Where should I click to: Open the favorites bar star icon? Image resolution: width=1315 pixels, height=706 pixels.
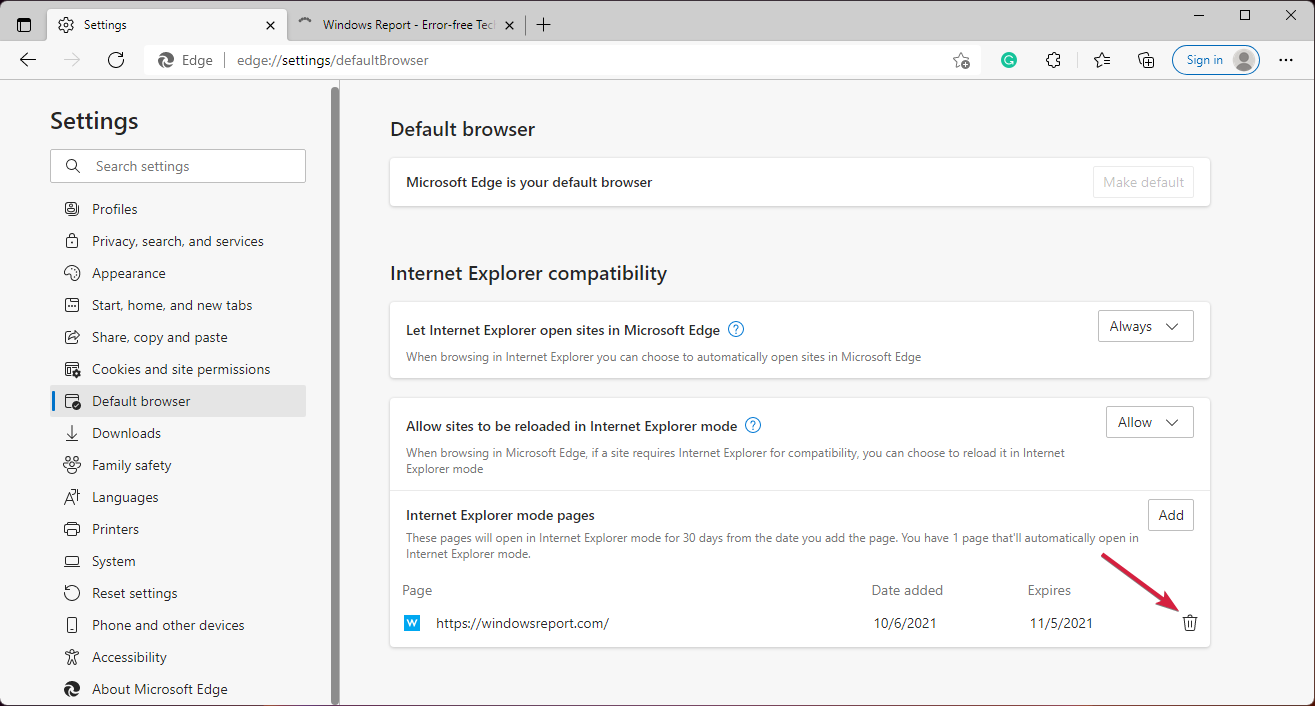(x=1101, y=60)
